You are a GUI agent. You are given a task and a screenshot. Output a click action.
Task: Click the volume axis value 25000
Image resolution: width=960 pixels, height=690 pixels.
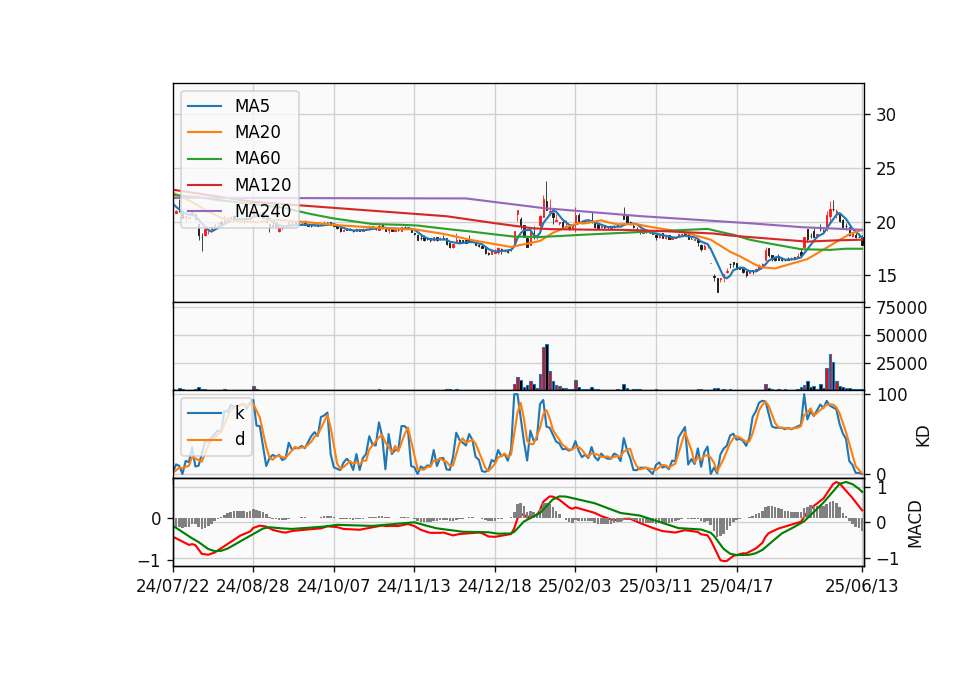901,364
